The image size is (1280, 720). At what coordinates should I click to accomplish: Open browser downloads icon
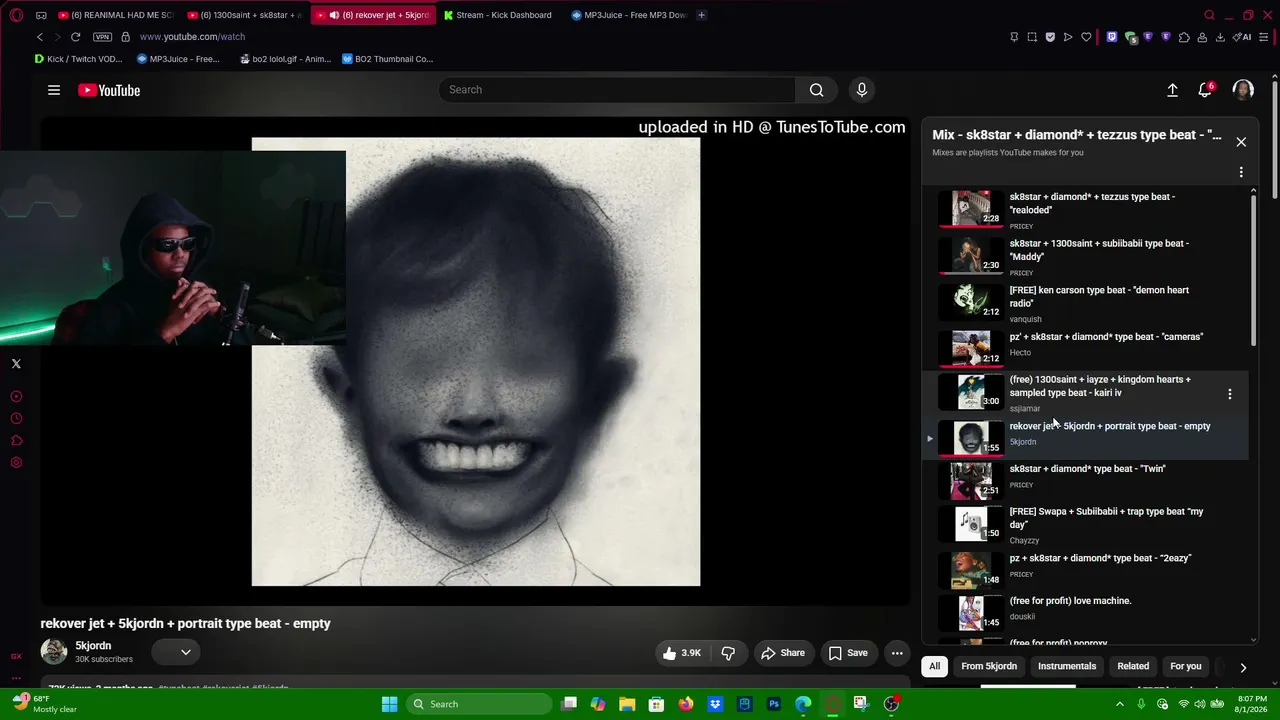pyautogui.click(x=1220, y=37)
